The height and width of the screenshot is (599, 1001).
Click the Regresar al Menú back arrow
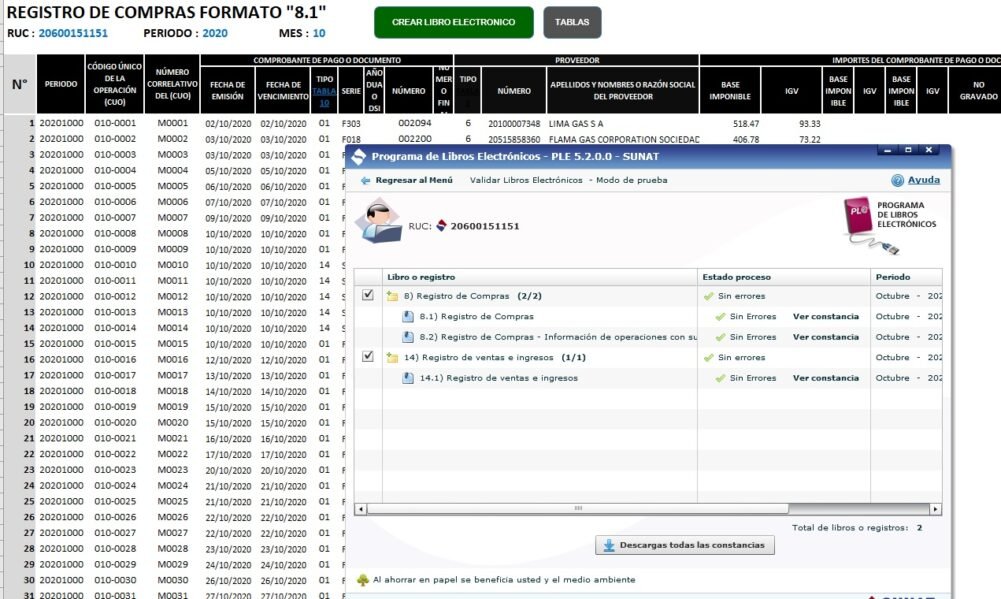pos(366,181)
